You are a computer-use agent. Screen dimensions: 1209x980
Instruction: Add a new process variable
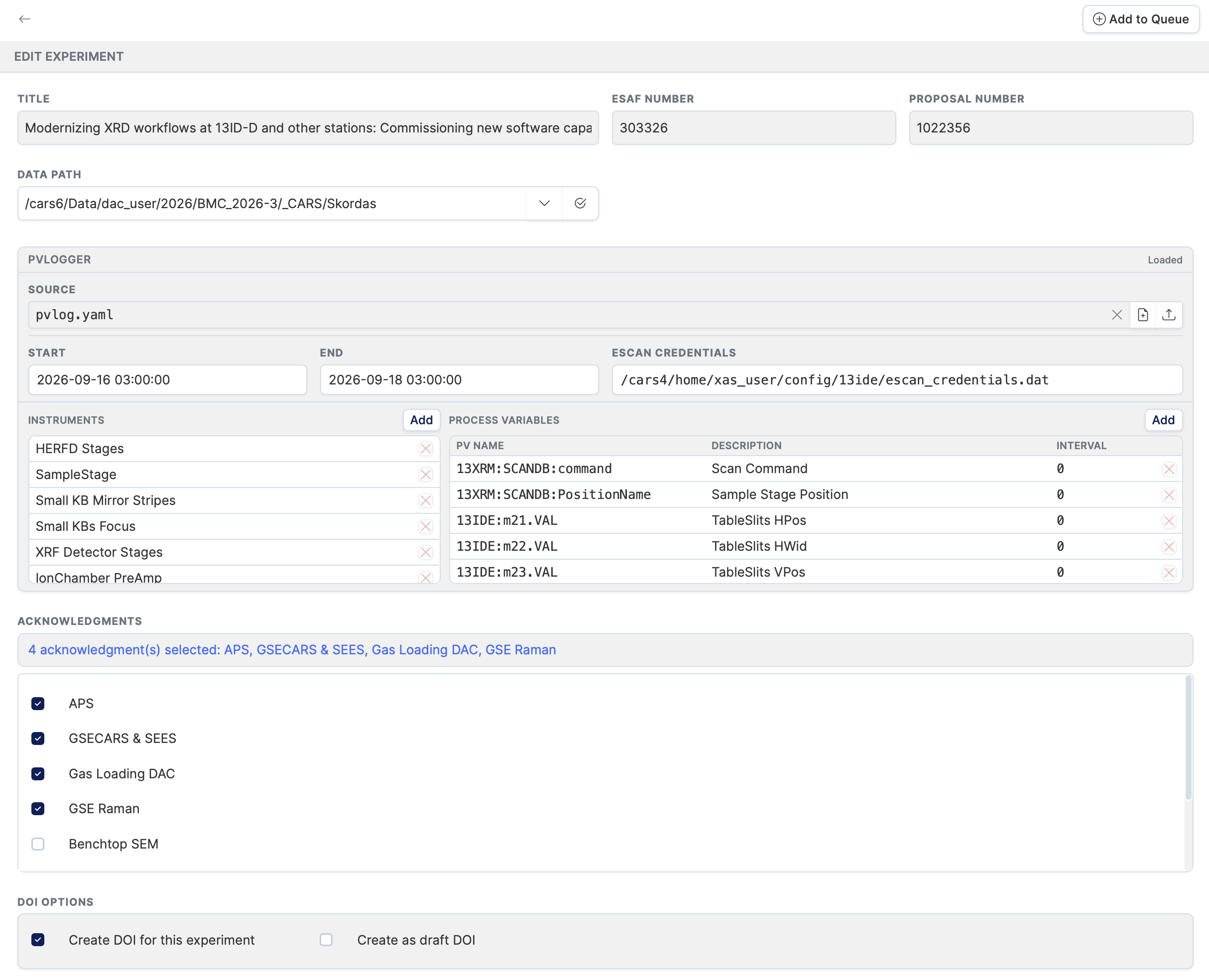click(1163, 420)
